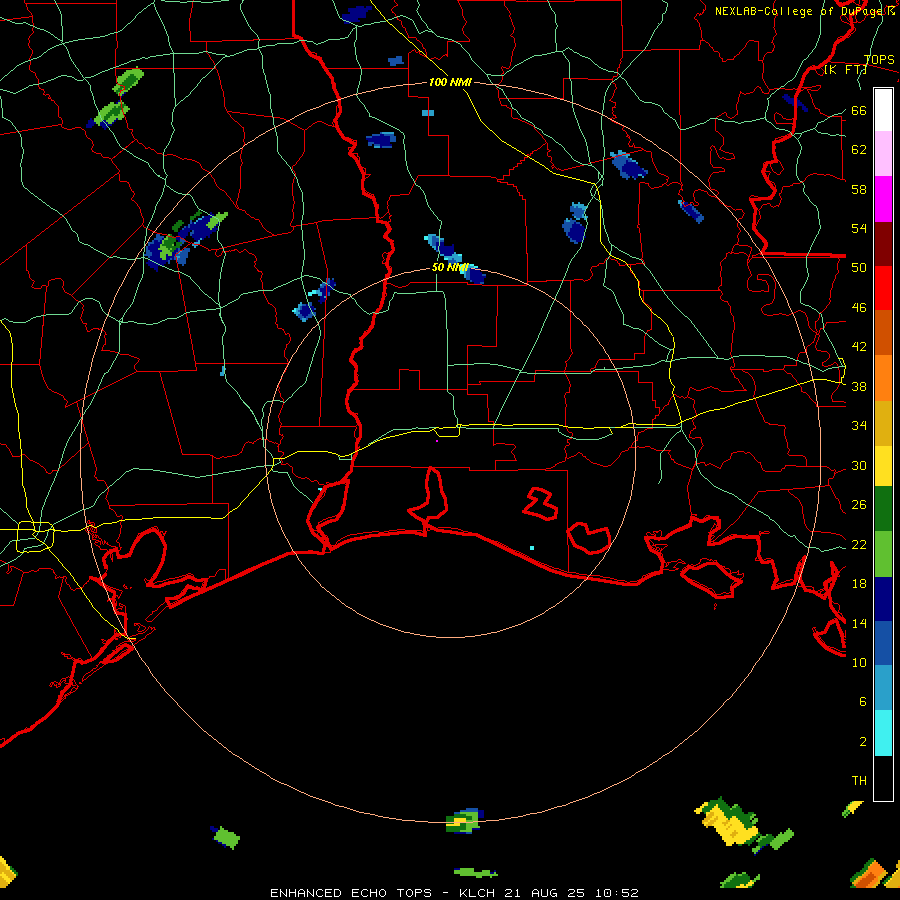Screen dimensions: 900x900
Task: Click the legend value 34
Action: [x=859, y=425]
